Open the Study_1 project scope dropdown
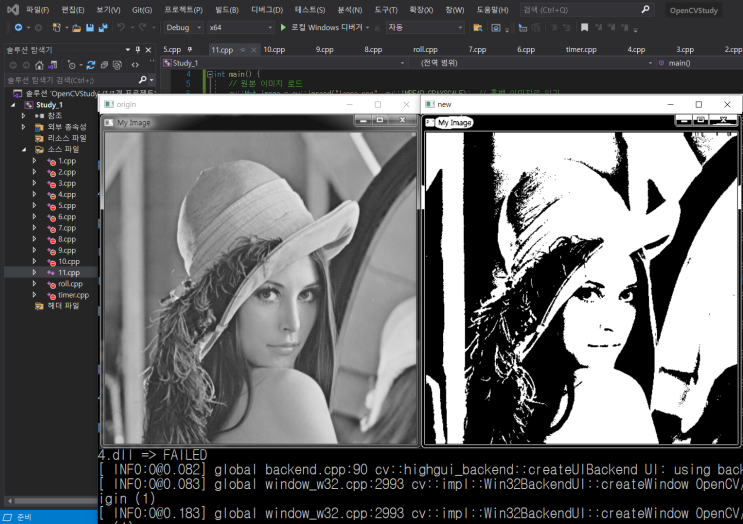 point(284,63)
